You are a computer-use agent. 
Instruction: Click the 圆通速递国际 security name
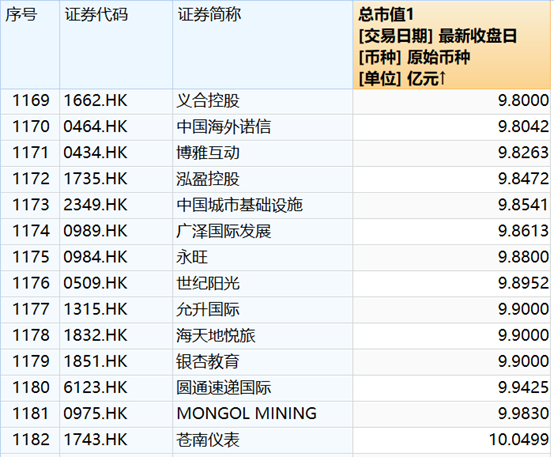coord(224,388)
